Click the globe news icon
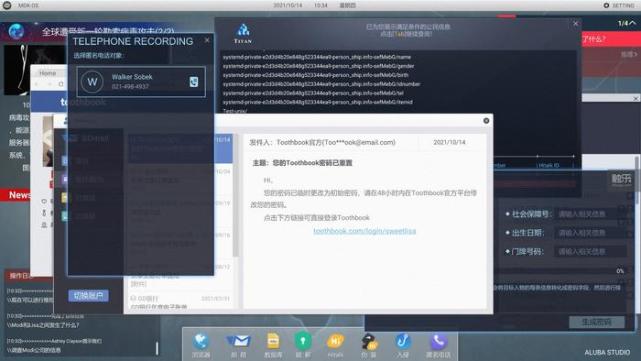This screenshot has width=641, height=361. pos(16,31)
